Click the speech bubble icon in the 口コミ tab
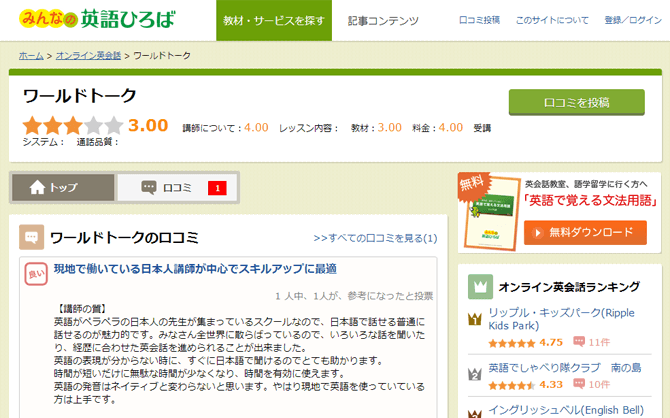670x418 pixels. (149, 187)
